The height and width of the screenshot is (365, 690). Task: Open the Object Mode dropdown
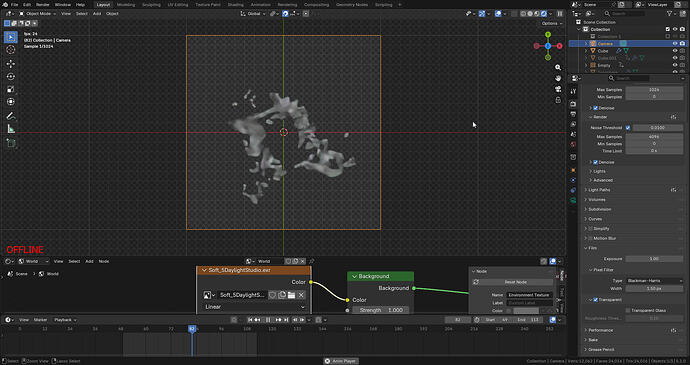37,14
